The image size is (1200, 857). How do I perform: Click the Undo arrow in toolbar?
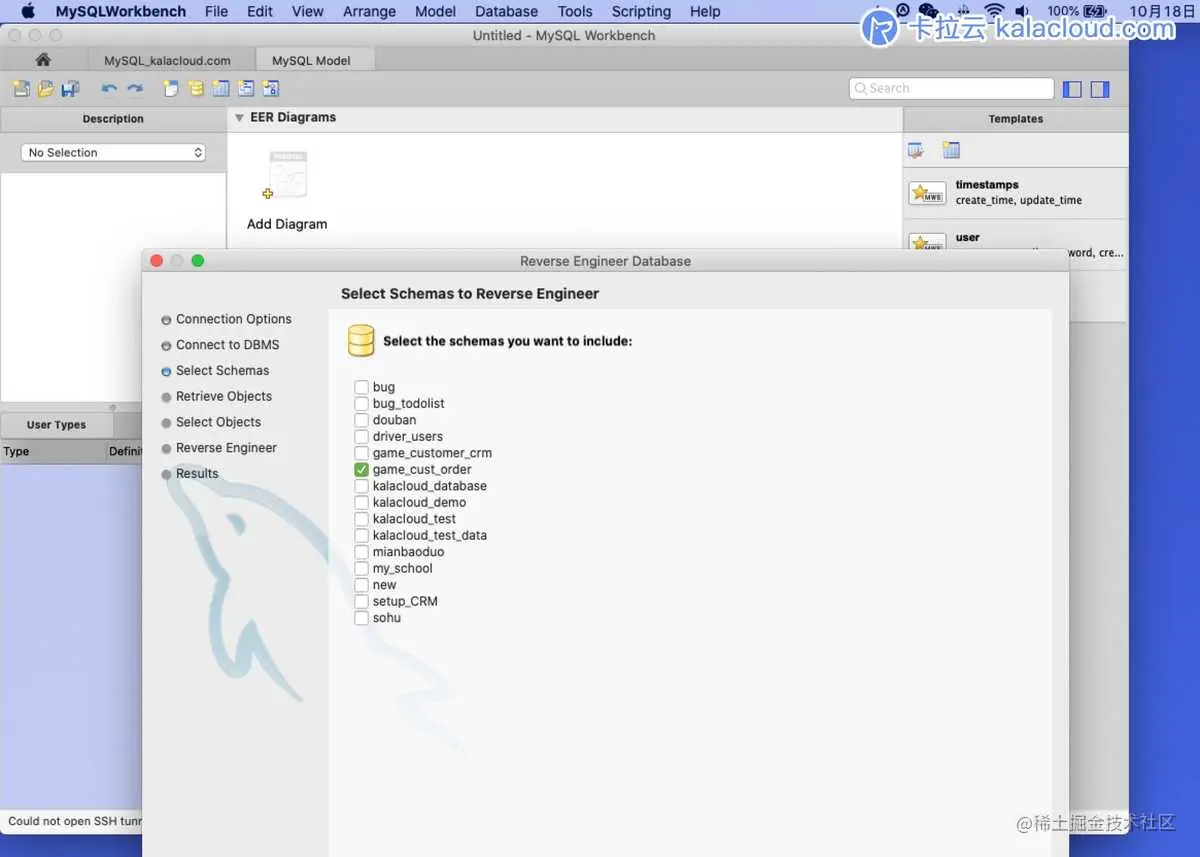[x=109, y=89]
